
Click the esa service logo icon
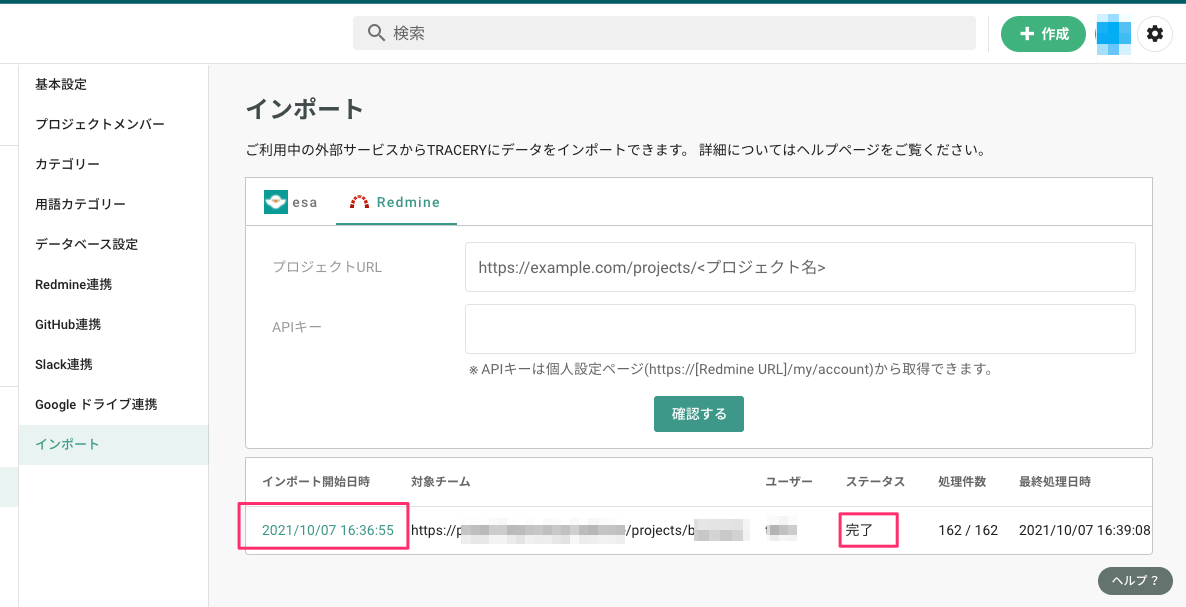[x=276, y=201]
